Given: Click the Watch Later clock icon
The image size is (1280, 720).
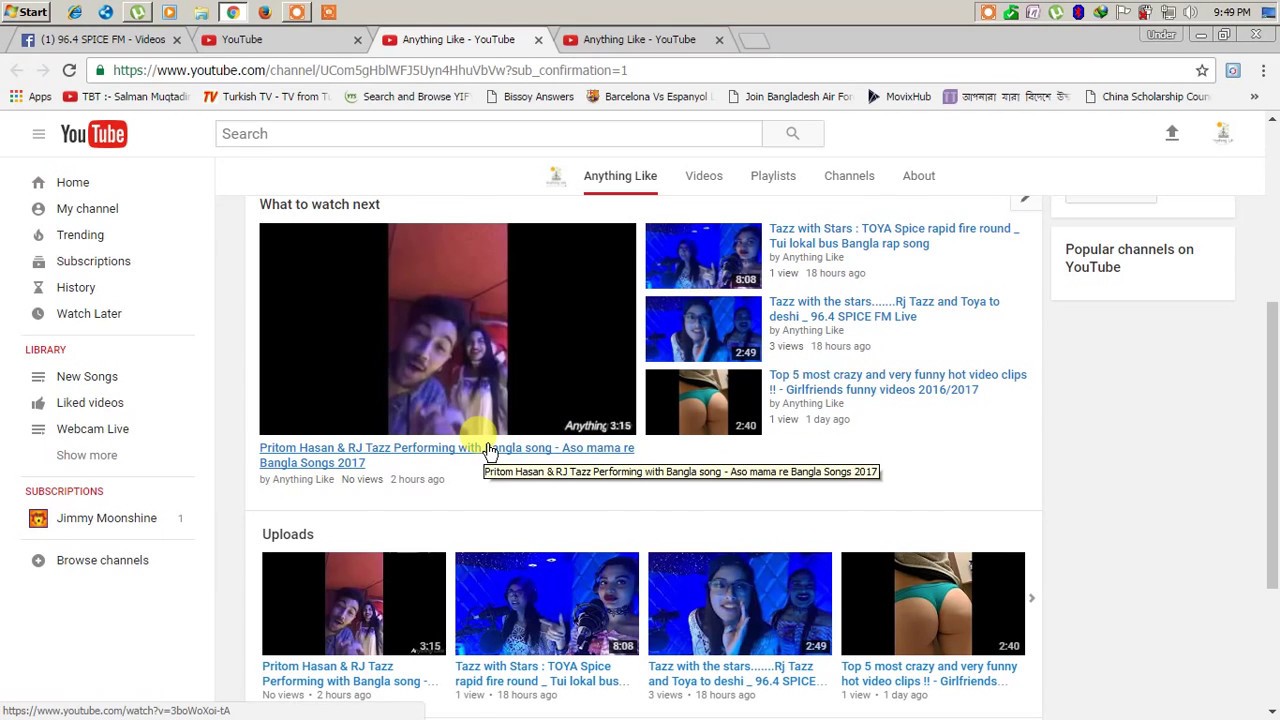Looking at the screenshot, I should (38, 314).
